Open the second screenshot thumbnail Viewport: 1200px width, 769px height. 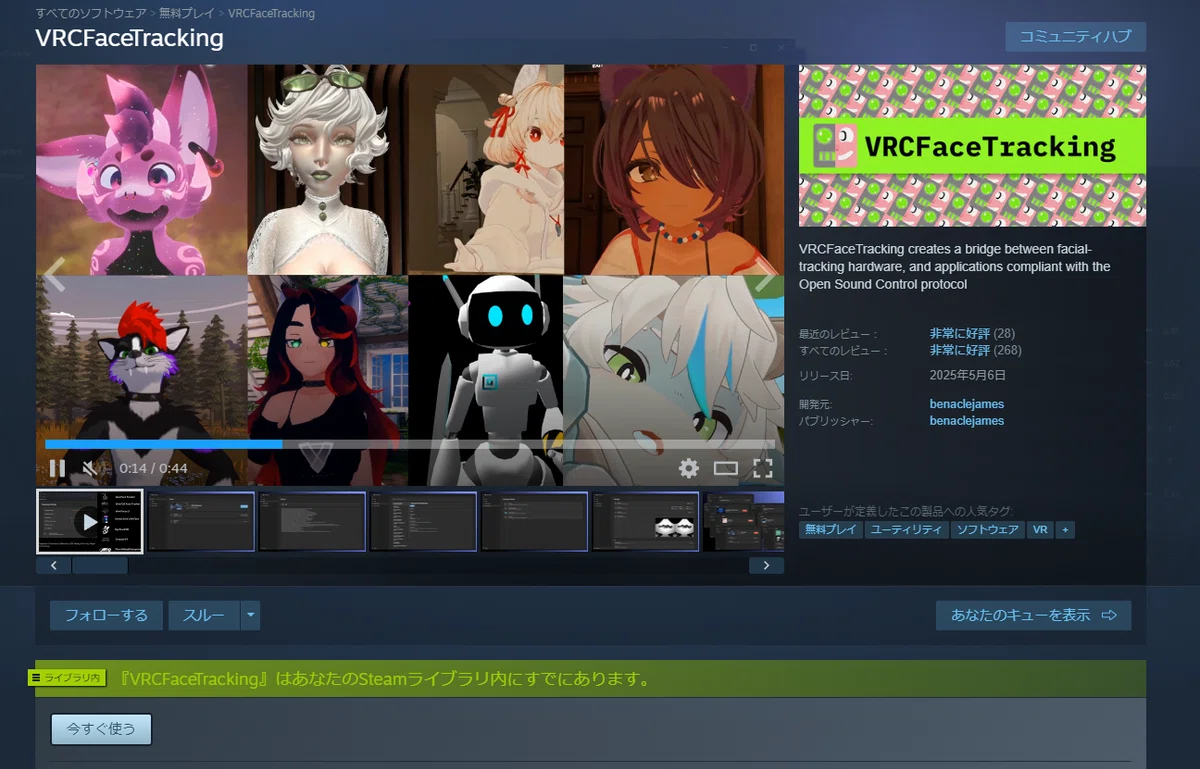point(201,521)
